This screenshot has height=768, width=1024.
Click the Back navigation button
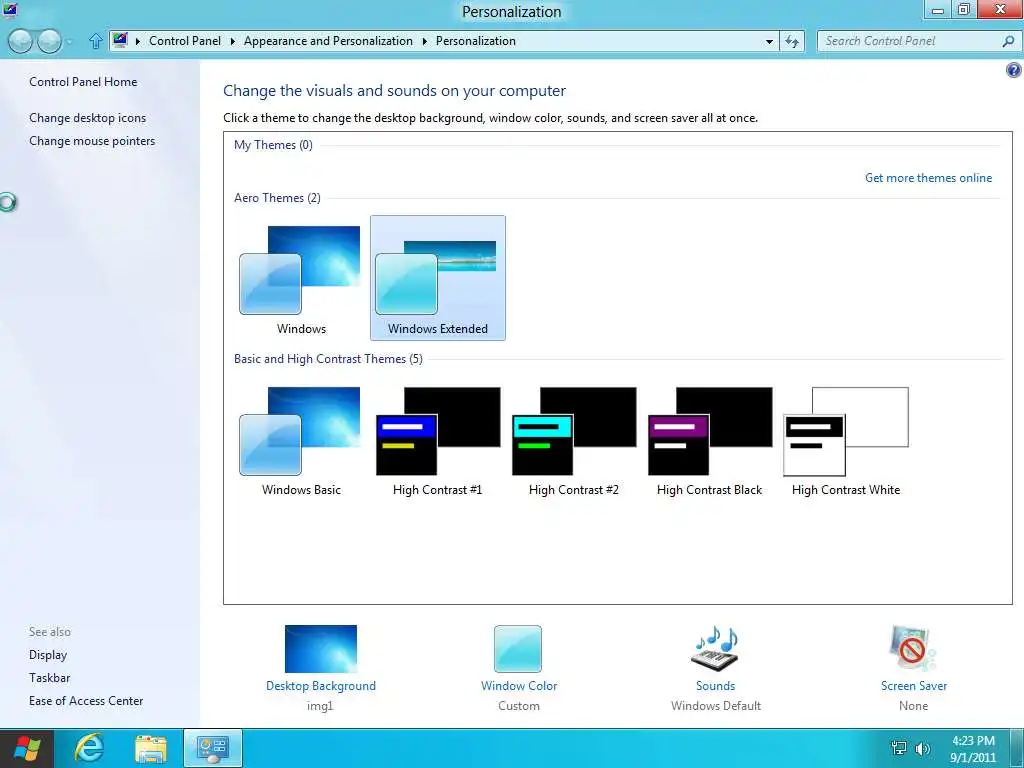pos(20,41)
